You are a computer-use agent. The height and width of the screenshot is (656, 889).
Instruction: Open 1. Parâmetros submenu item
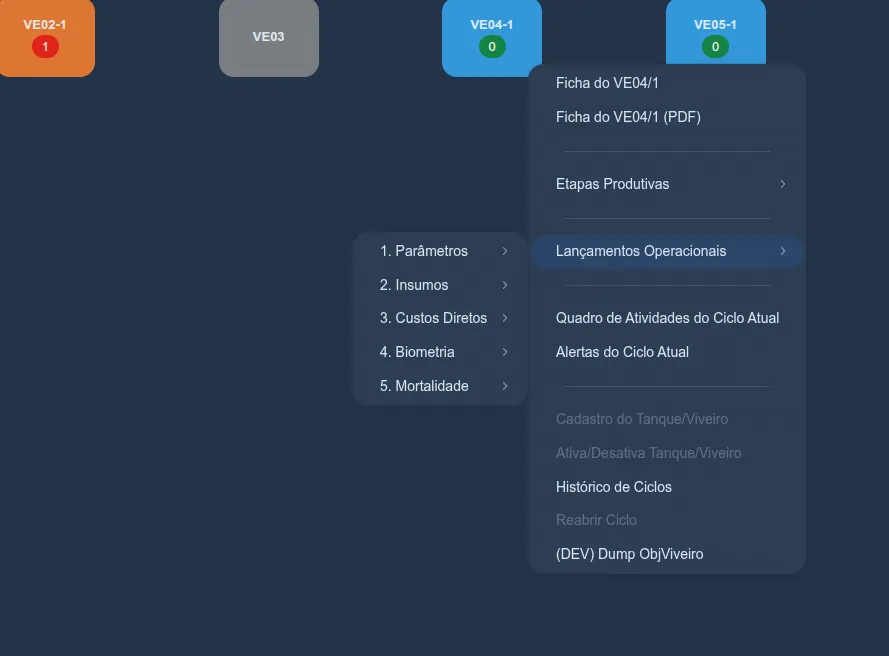tap(440, 251)
